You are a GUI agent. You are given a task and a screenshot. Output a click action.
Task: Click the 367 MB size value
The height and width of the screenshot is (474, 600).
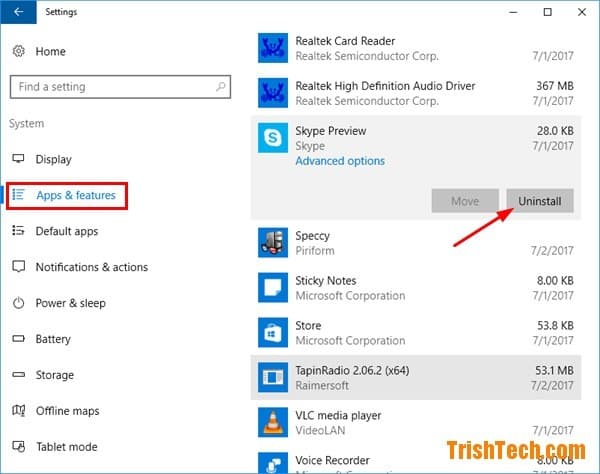[x=555, y=86]
